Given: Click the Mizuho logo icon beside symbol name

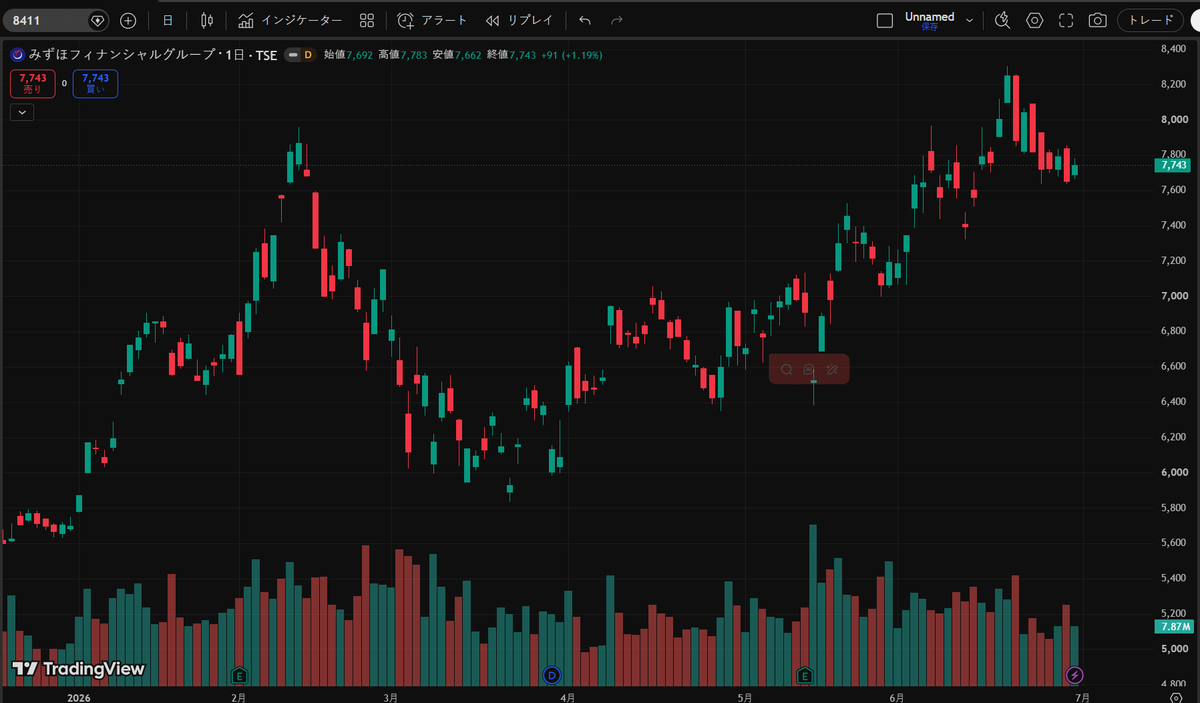Looking at the screenshot, I should click(18, 55).
